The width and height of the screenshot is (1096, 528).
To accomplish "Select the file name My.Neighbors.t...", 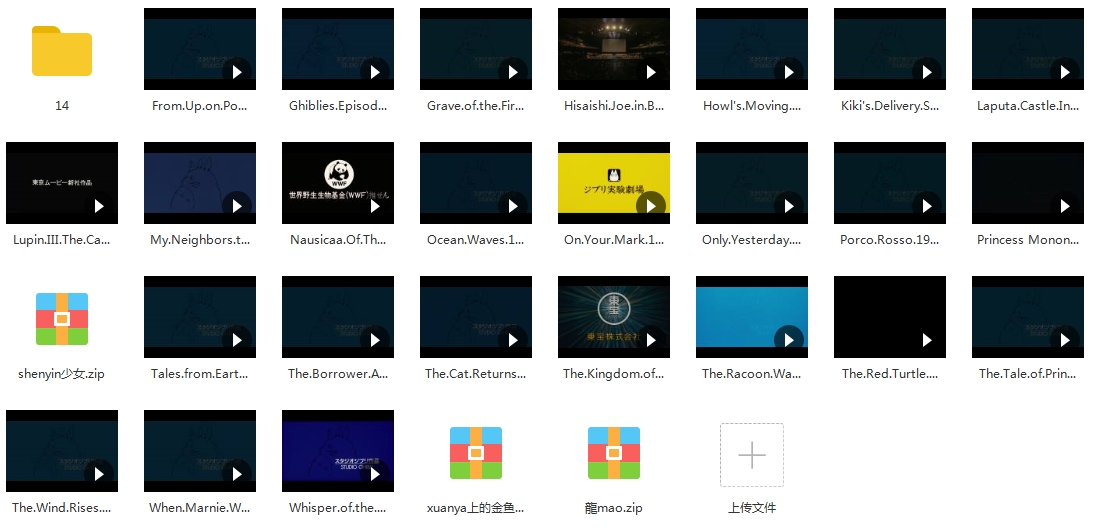I will point(200,240).
